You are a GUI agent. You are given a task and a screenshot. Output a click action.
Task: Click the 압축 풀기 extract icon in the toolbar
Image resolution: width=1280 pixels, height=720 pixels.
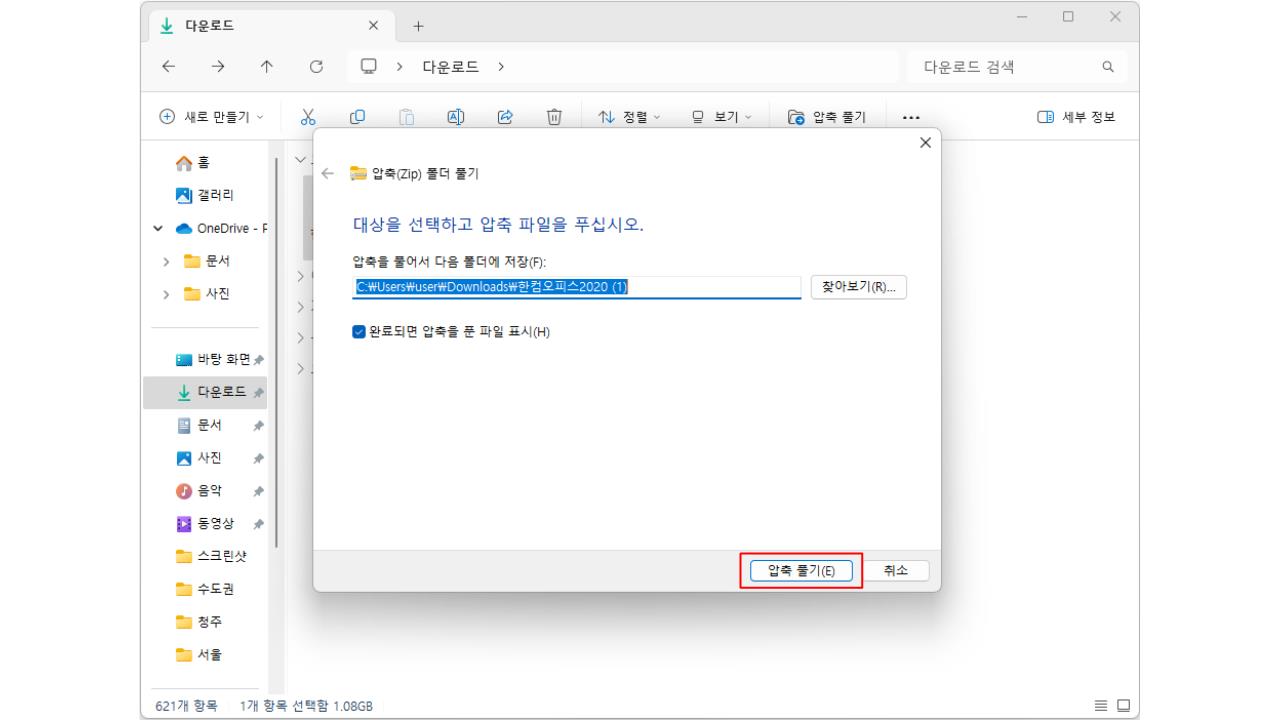pos(796,116)
